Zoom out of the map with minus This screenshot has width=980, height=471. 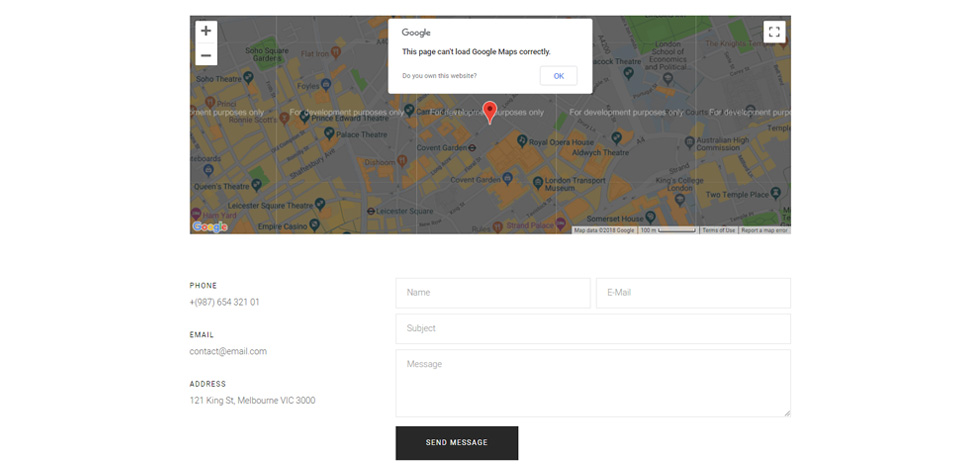point(206,55)
